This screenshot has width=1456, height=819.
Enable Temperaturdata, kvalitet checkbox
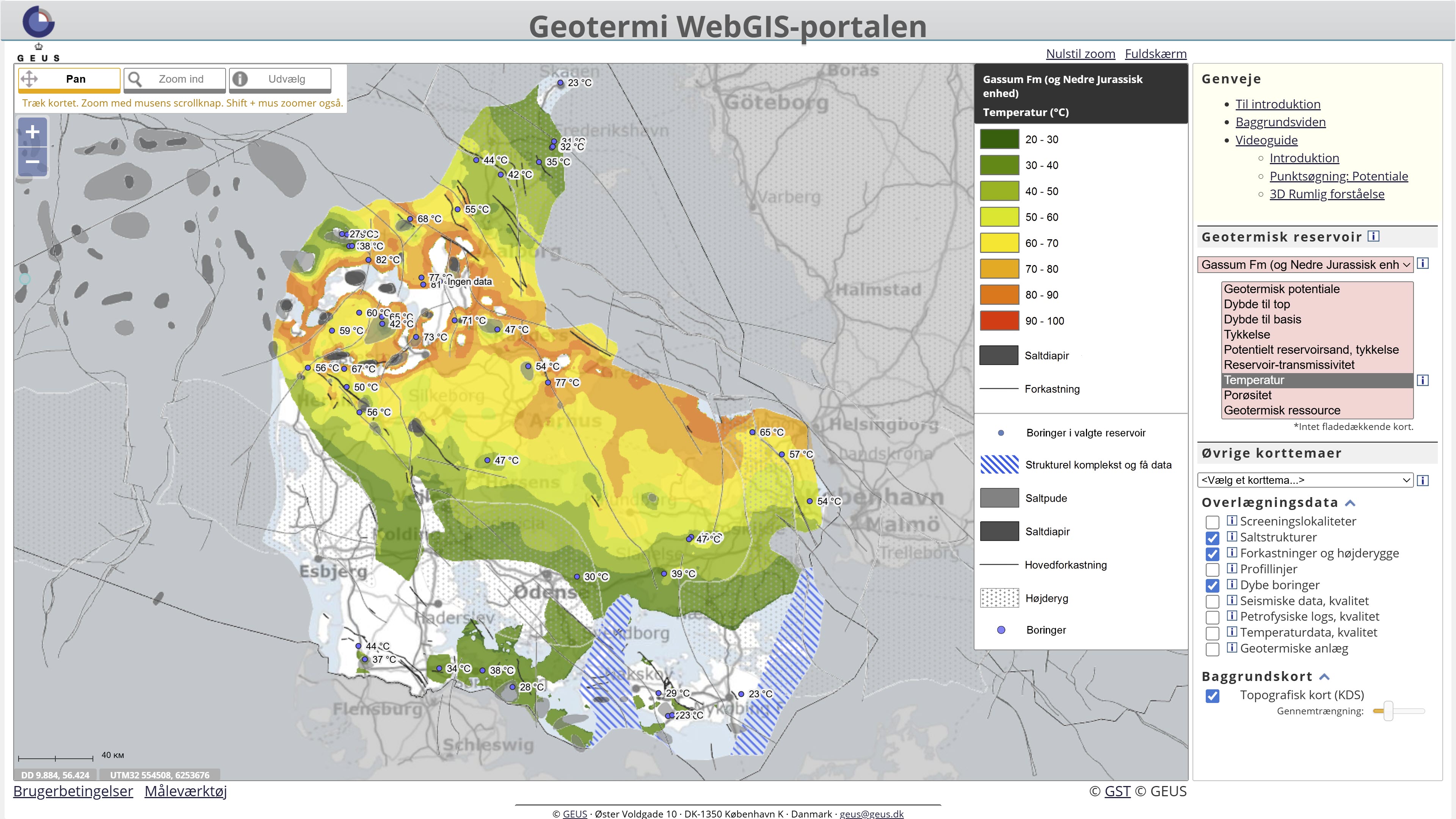tap(1213, 633)
